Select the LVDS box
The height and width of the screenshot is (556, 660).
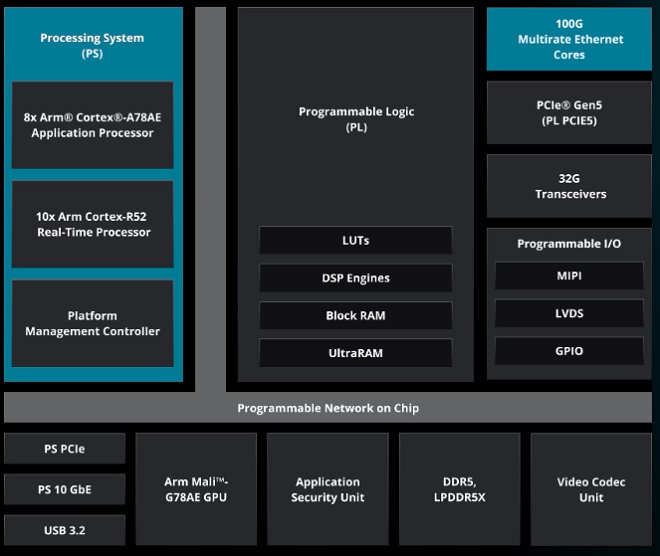[569, 313]
